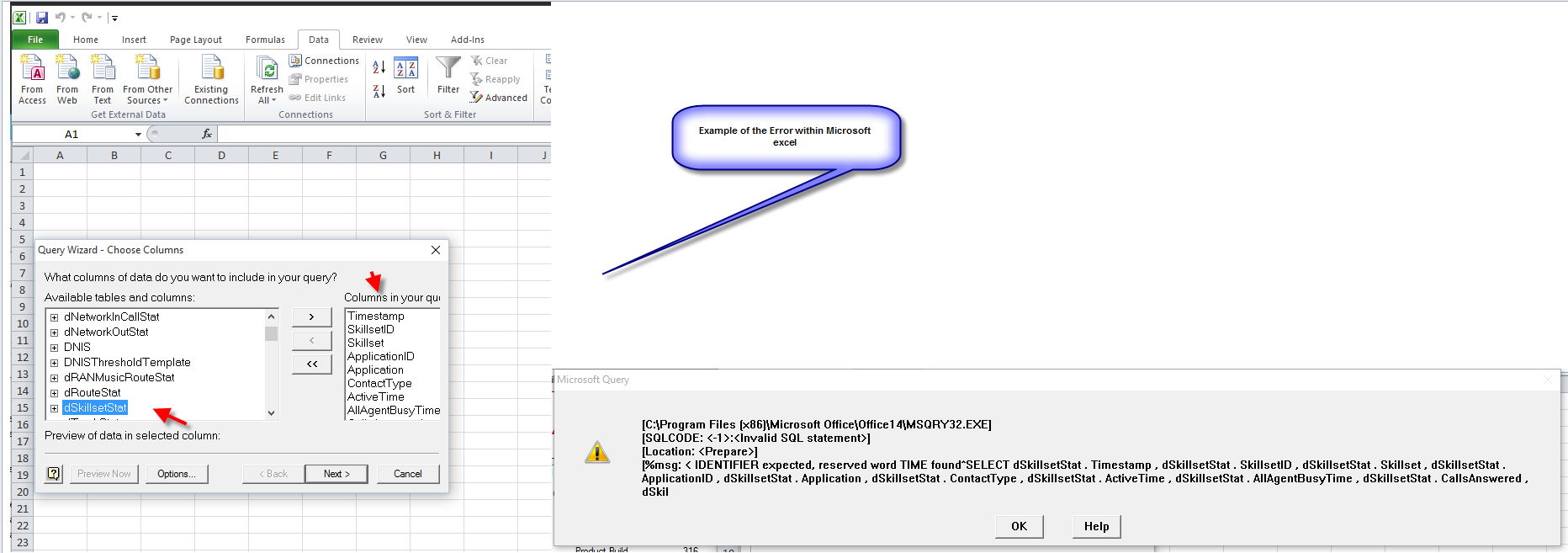Select Timestamp in query columns list
This screenshot has height=553, width=1568.
[x=376, y=316]
